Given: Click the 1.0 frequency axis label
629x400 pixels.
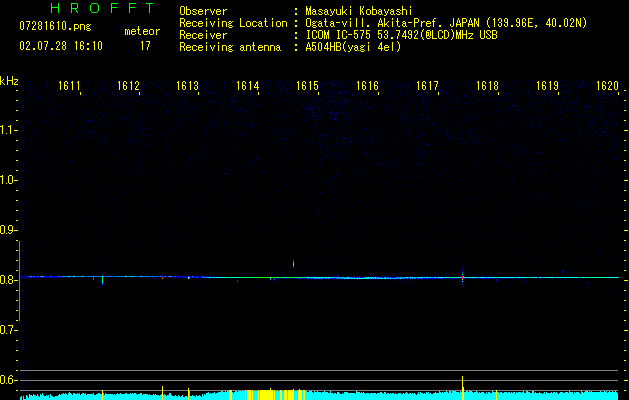Looking at the screenshot, I should pyautogui.click(x=8, y=180).
